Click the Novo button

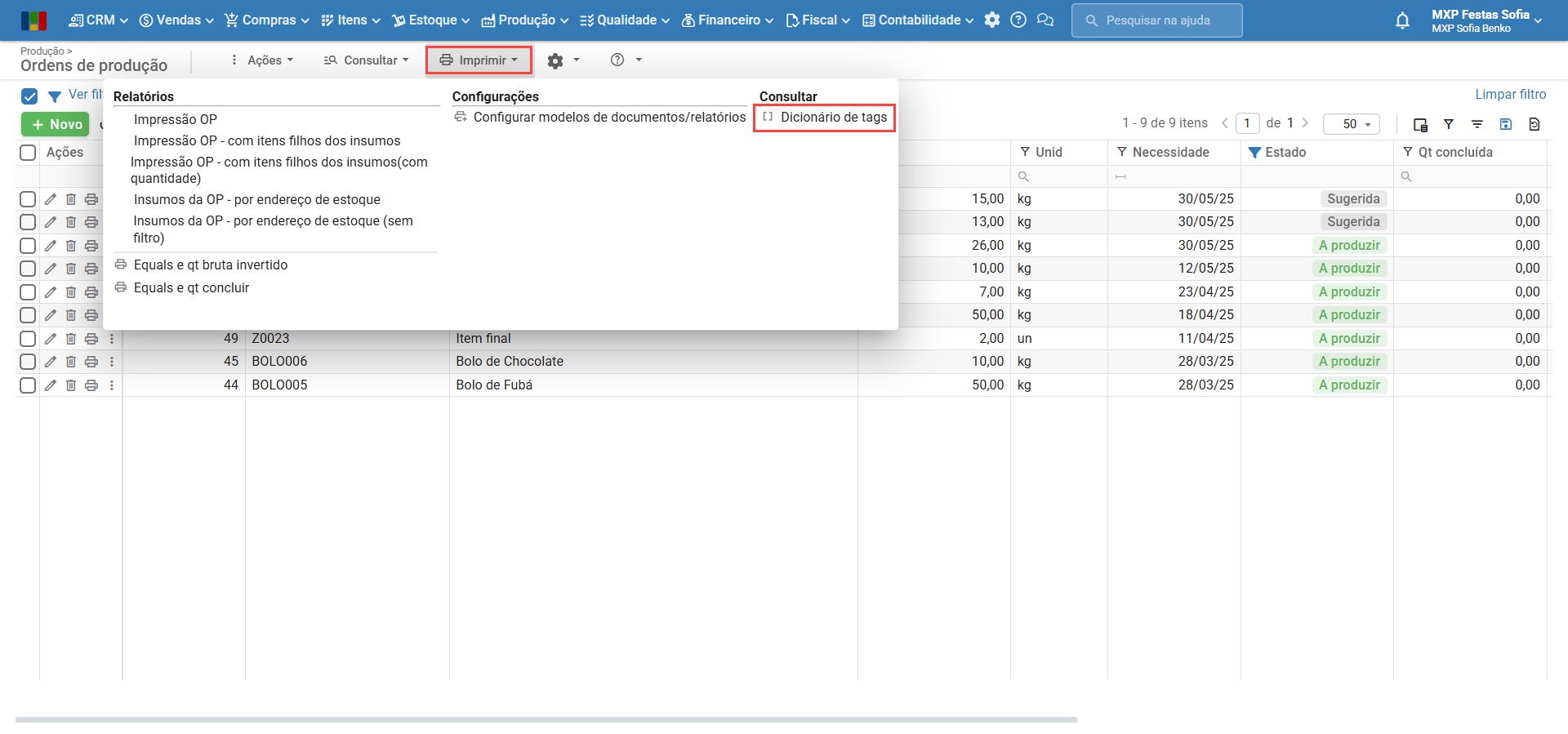click(56, 124)
